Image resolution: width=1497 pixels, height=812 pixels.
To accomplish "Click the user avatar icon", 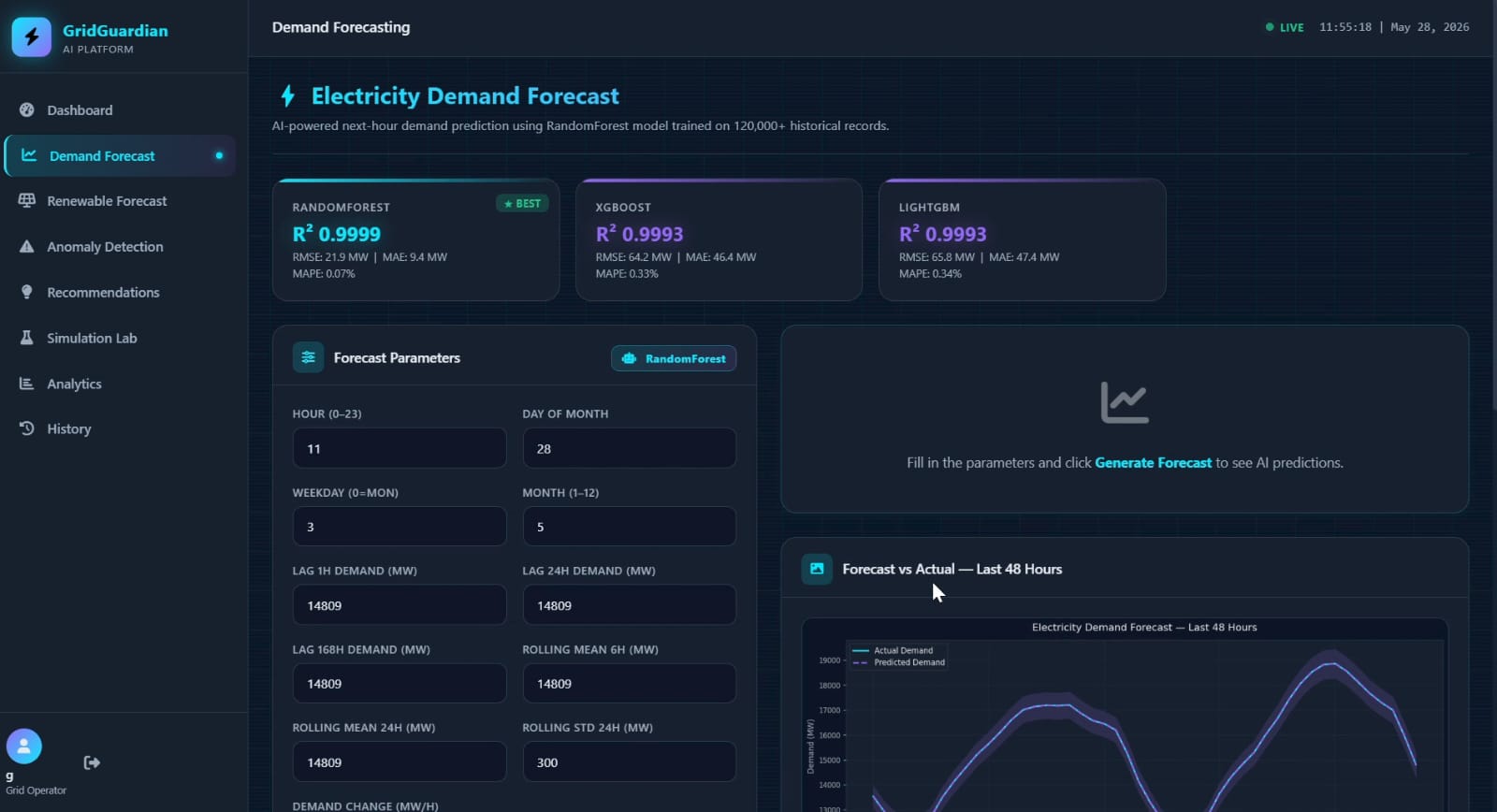I will [x=24, y=747].
